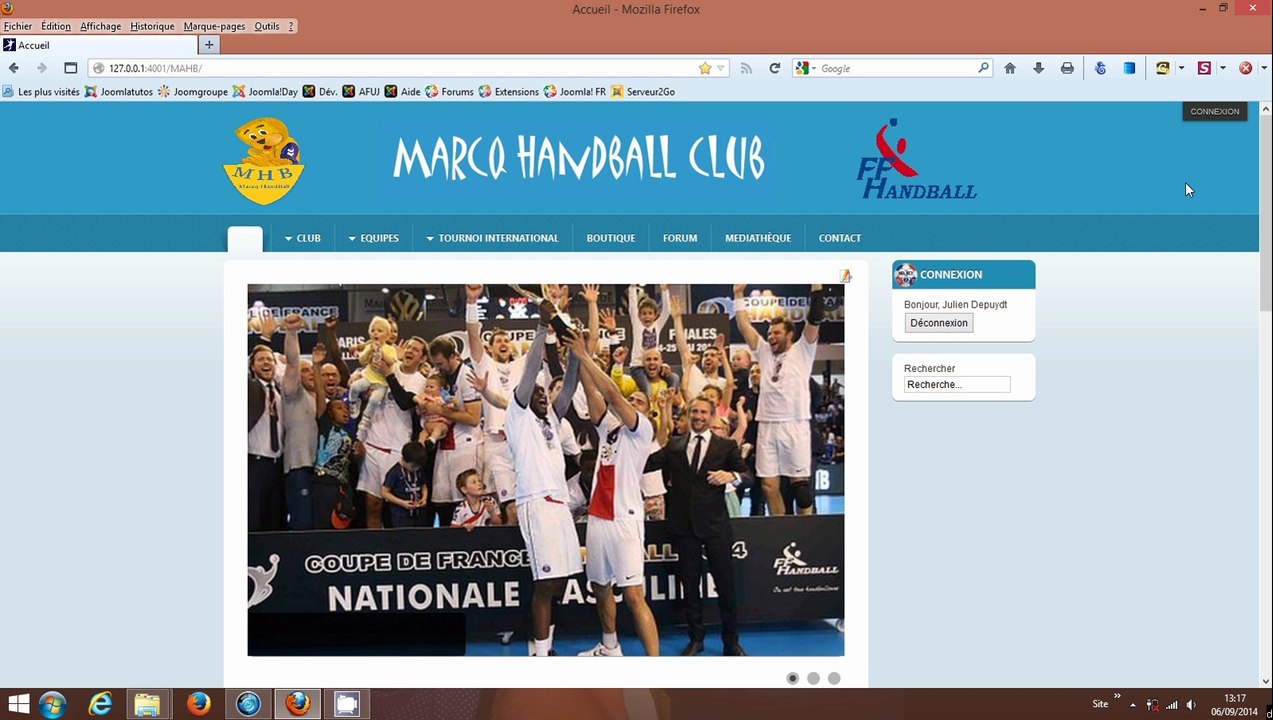Click the back navigation arrow
This screenshot has height=720, width=1273.
[x=13, y=68]
